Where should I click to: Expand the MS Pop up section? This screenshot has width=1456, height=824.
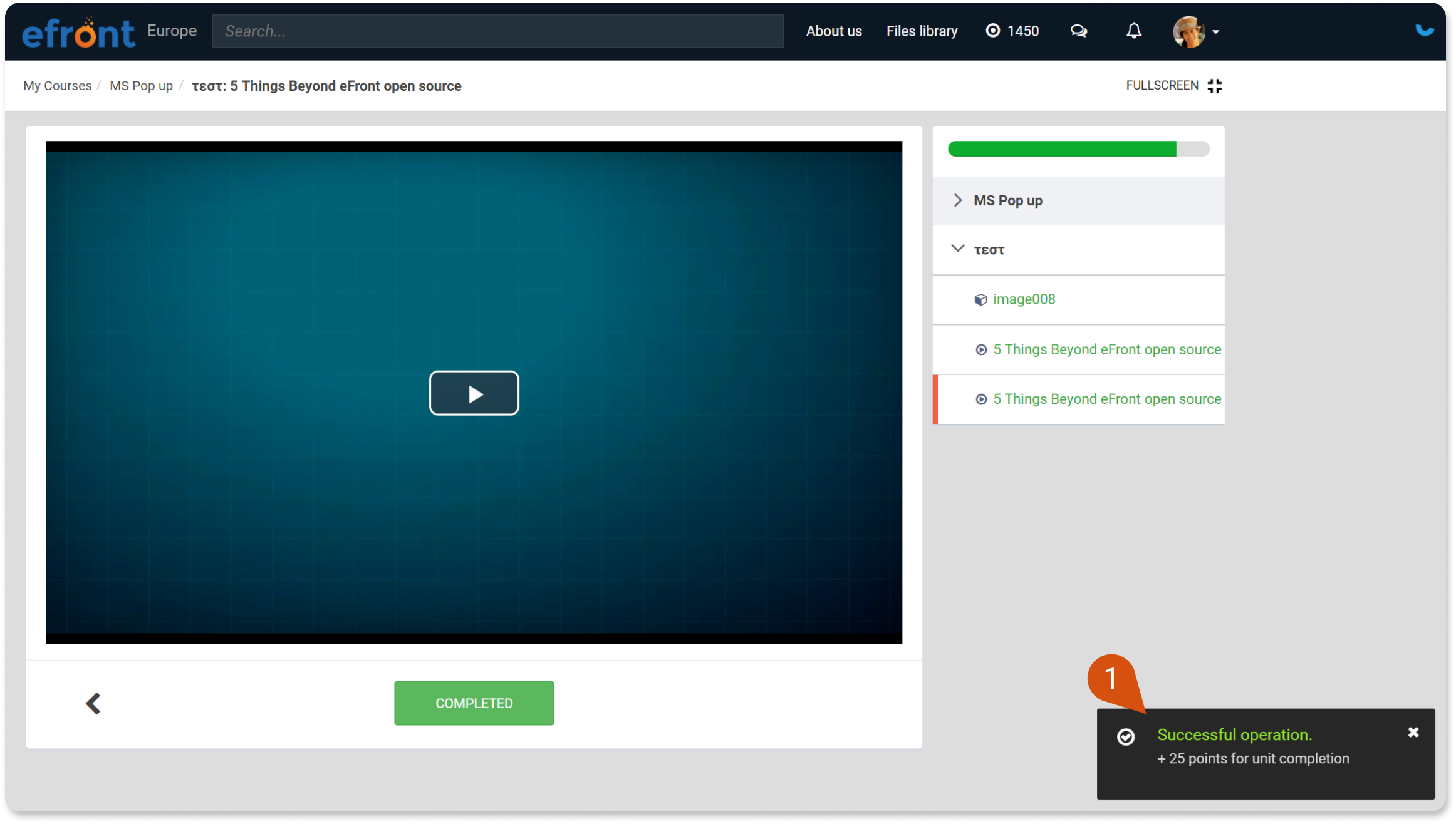(x=1078, y=200)
